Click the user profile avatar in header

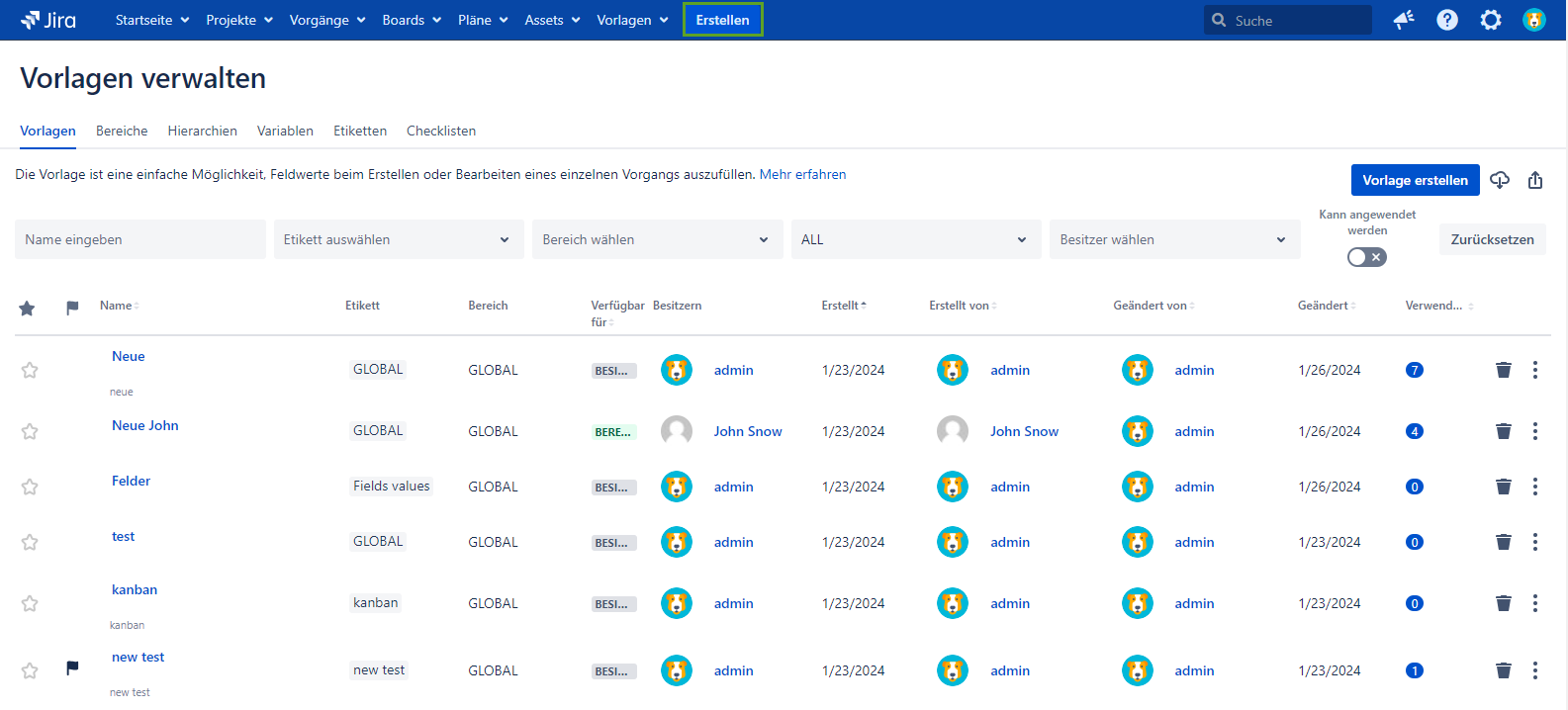click(x=1533, y=20)
